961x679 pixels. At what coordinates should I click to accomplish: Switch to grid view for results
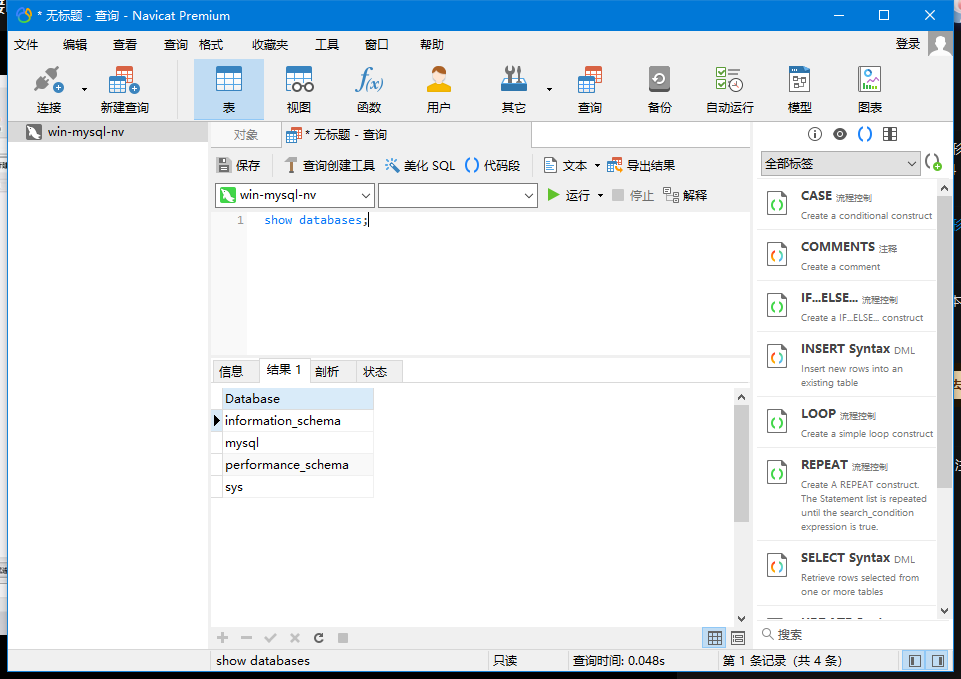click(715, 638)
